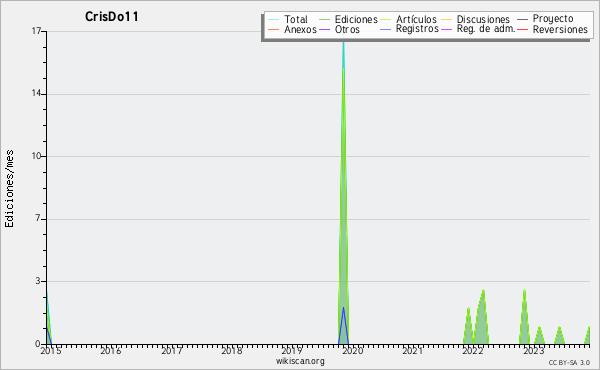This screenshot has height=370, width=600.
Task: Click the 2017 year label
Action: [x=171, y=351]
